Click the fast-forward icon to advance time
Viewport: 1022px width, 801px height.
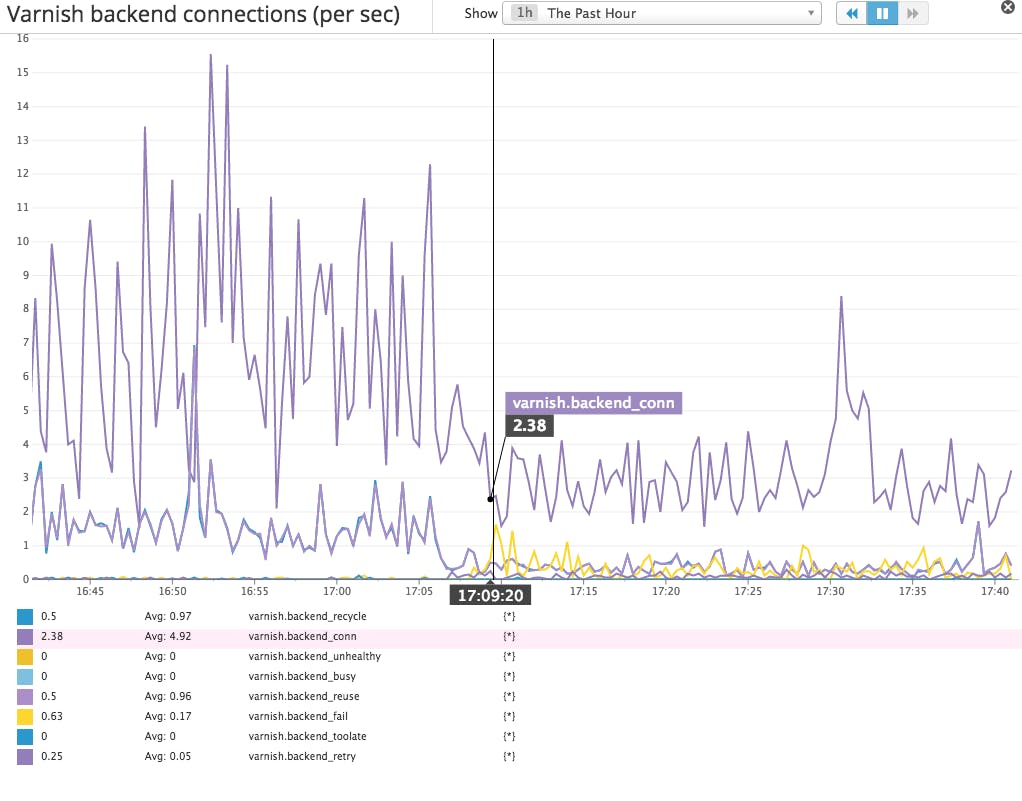tap(911, 13)
